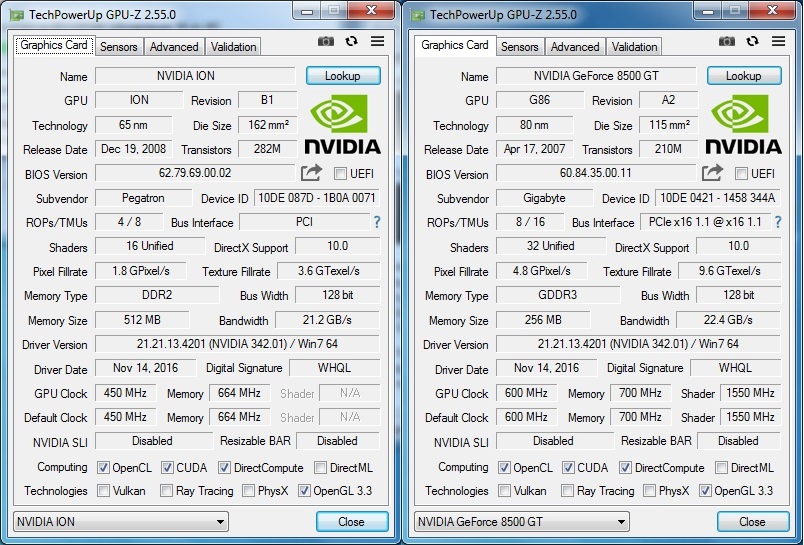
Task: Click Die Size value 162 mm²
Action: [268, 125]
